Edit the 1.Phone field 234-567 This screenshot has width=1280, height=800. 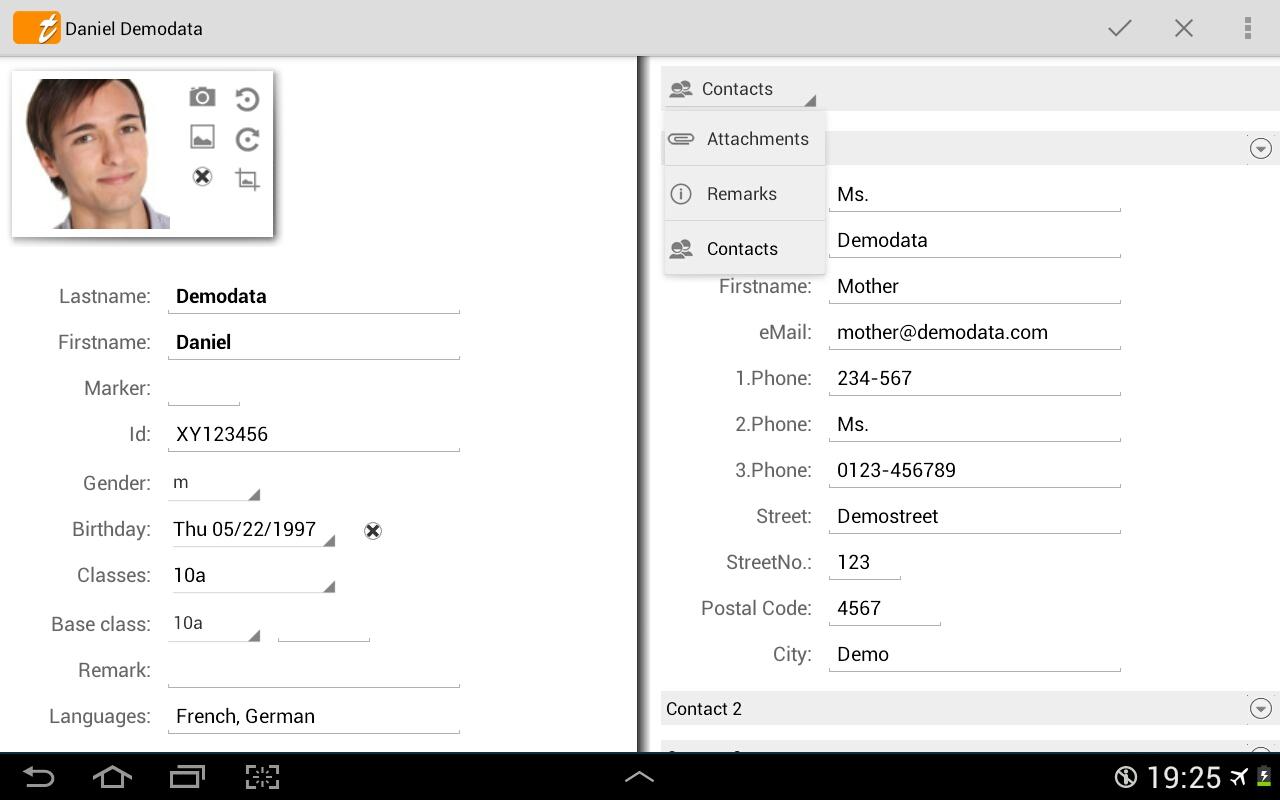[x=975, y=378]
